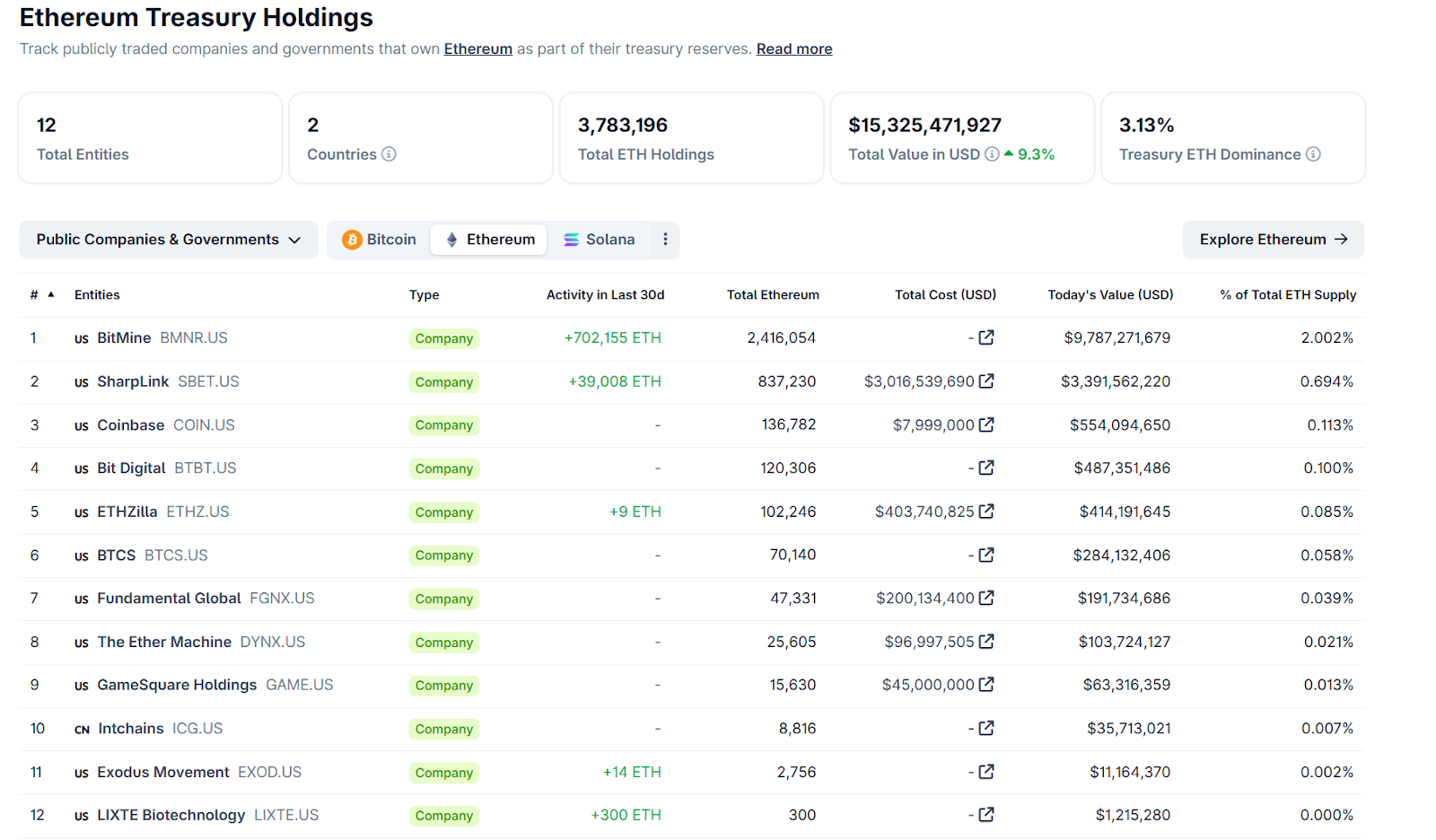Screen dimensions: 1436x840
Task: Switch to the Bitcoin tab
Action: (x=379, y=240)
